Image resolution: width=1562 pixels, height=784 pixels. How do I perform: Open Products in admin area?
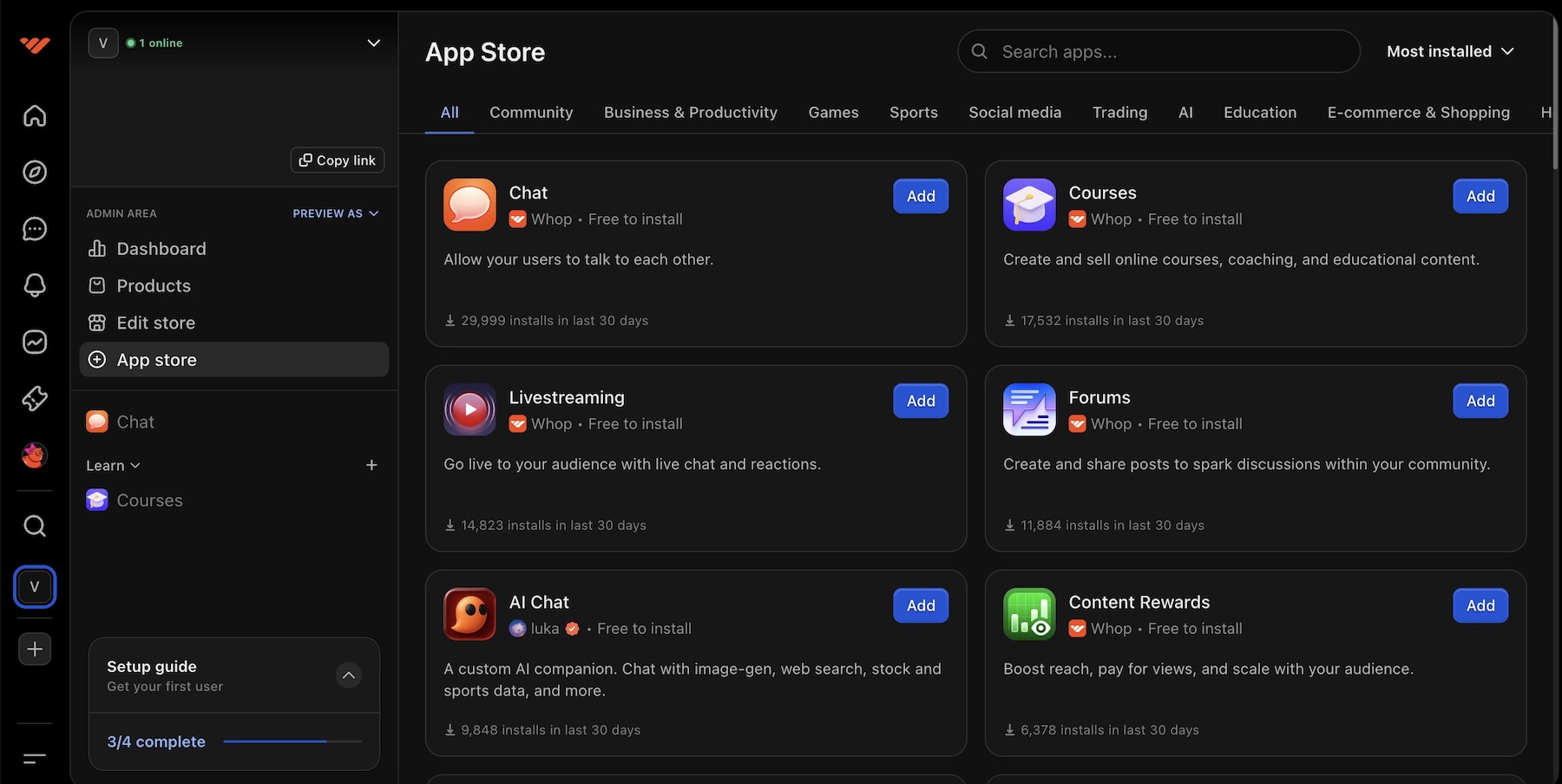click(234, 286)
